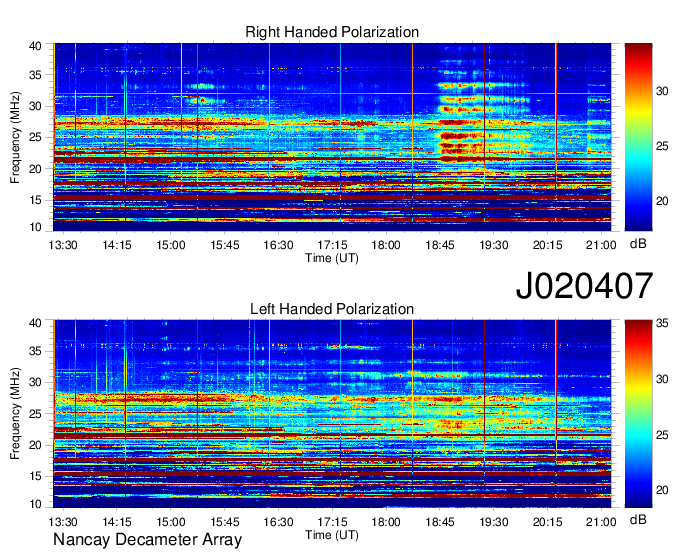Click the 30 MHz tick of Left Handed plot
This screenshot has width=680, height=552.
[35, 382]
